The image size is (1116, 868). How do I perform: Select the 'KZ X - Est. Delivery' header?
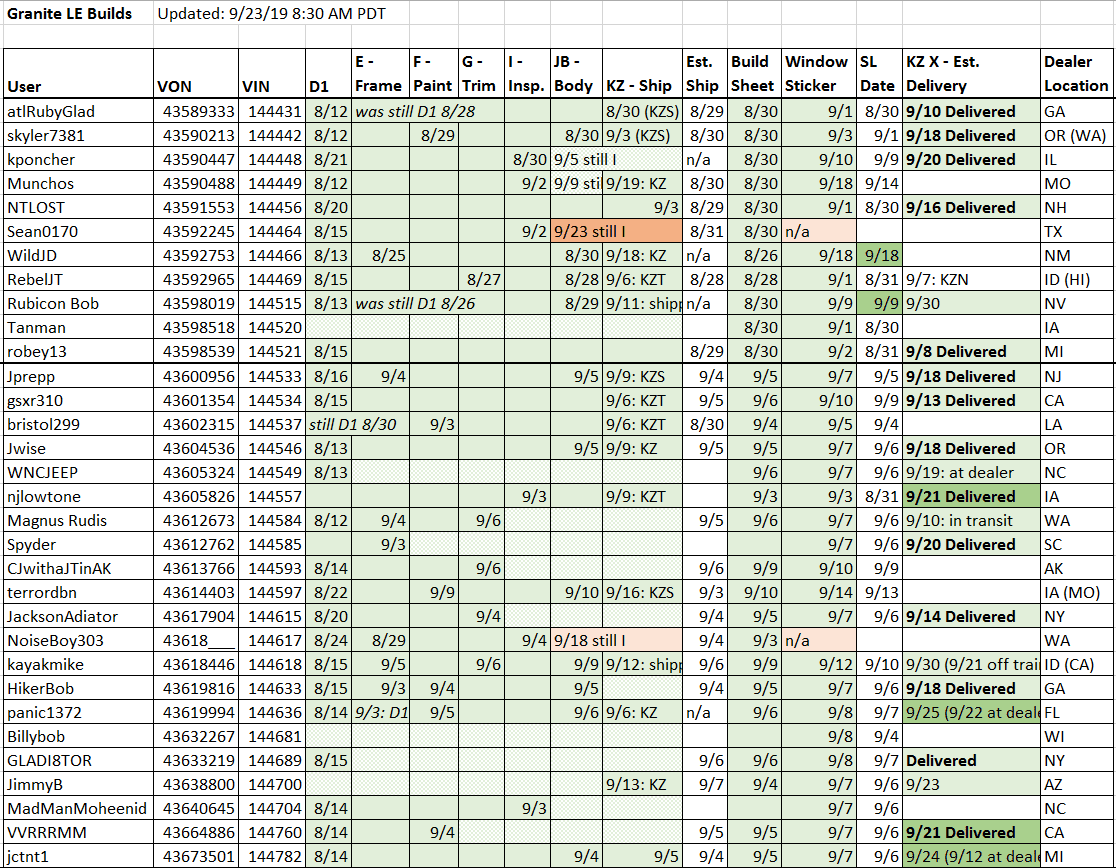pyautogui.click(x=972, y=73)
